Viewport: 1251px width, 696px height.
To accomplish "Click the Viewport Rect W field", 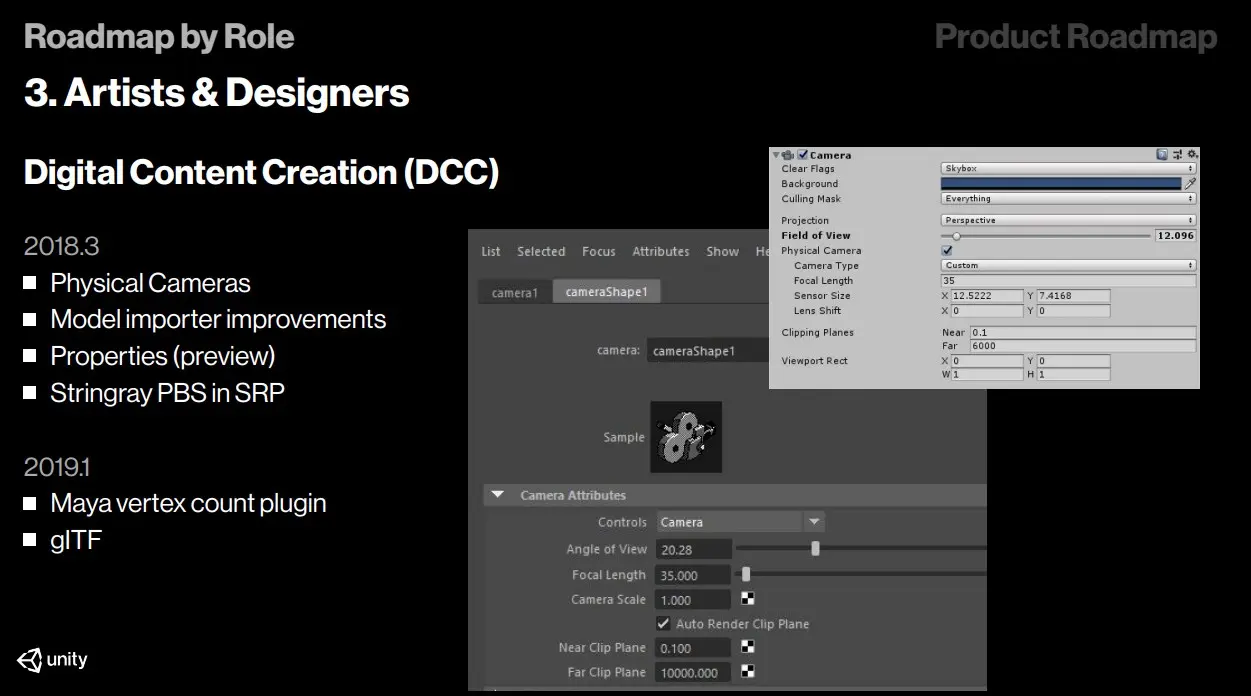I will [x=986, y=375].
